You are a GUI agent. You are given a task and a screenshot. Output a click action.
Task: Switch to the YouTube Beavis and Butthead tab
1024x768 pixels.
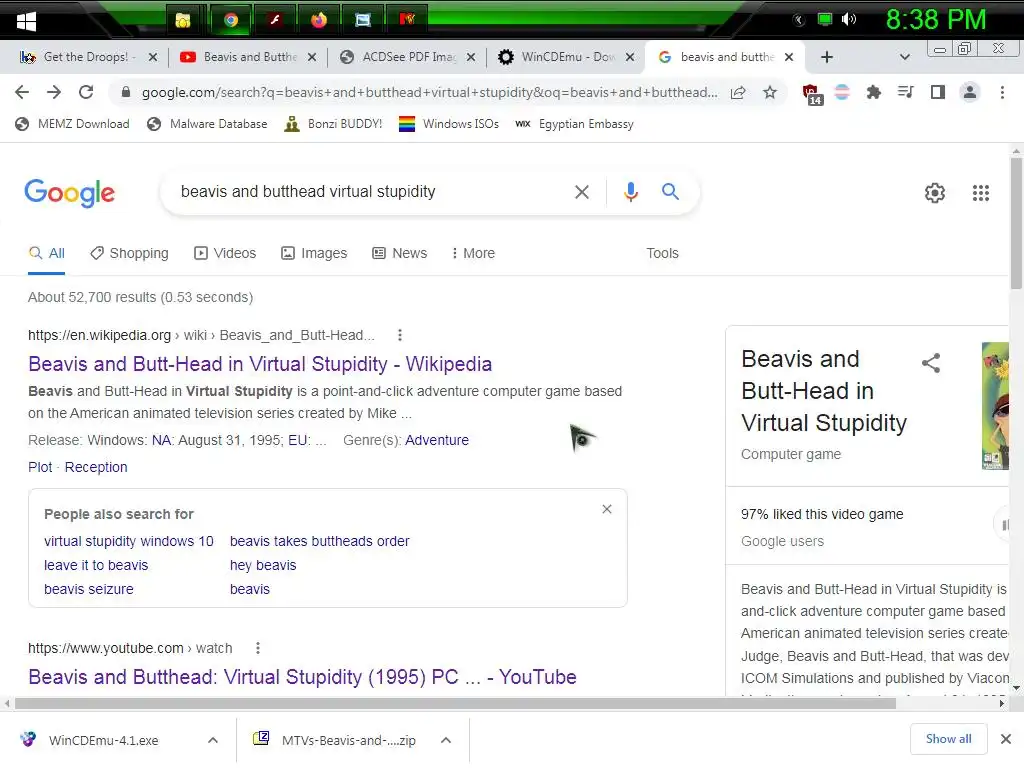(248, 57)
